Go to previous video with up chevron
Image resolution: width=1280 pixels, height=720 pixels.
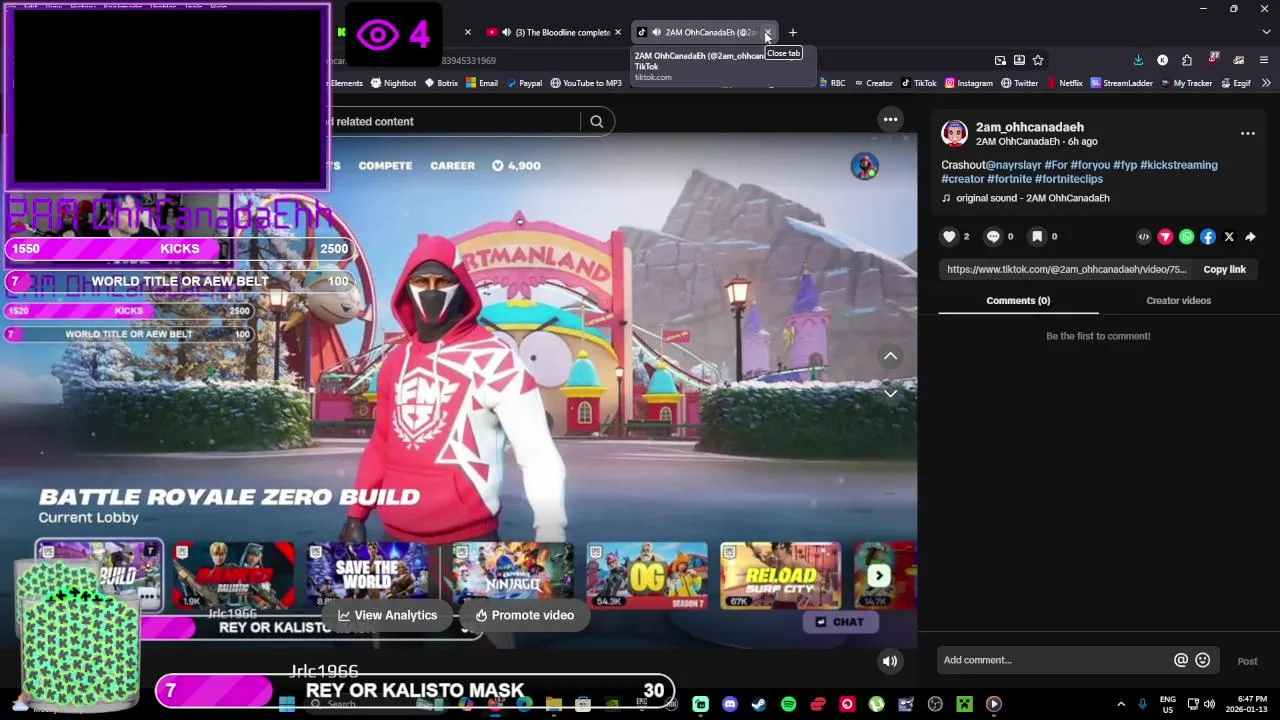pos(890,356)
